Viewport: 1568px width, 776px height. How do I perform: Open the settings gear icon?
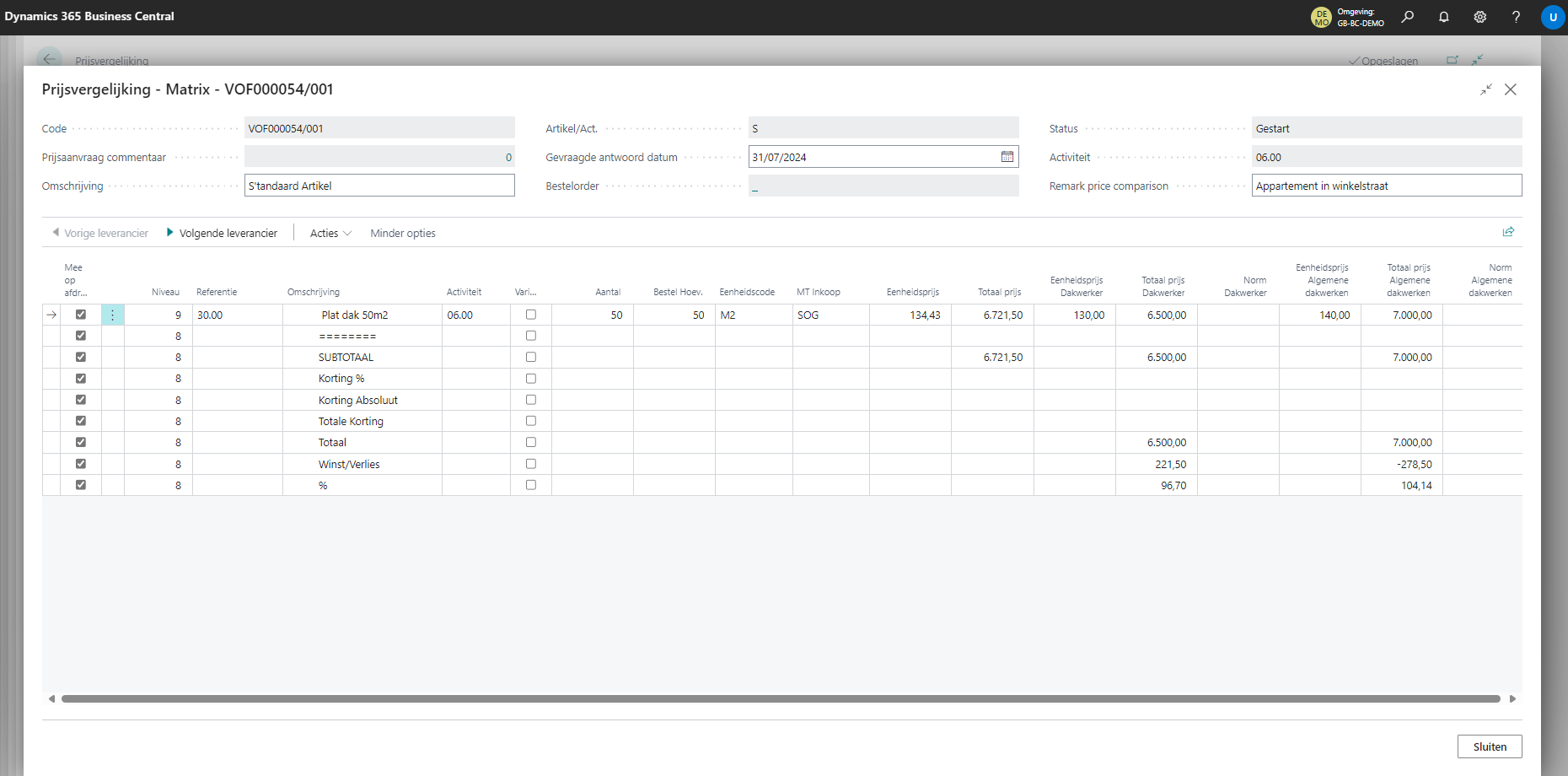coord(1479,17)
